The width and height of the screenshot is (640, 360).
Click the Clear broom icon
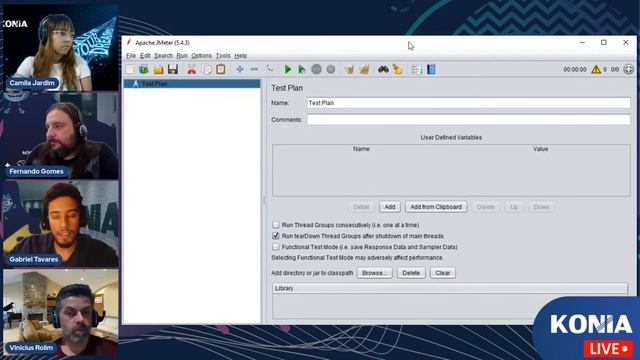coord(349,69)
